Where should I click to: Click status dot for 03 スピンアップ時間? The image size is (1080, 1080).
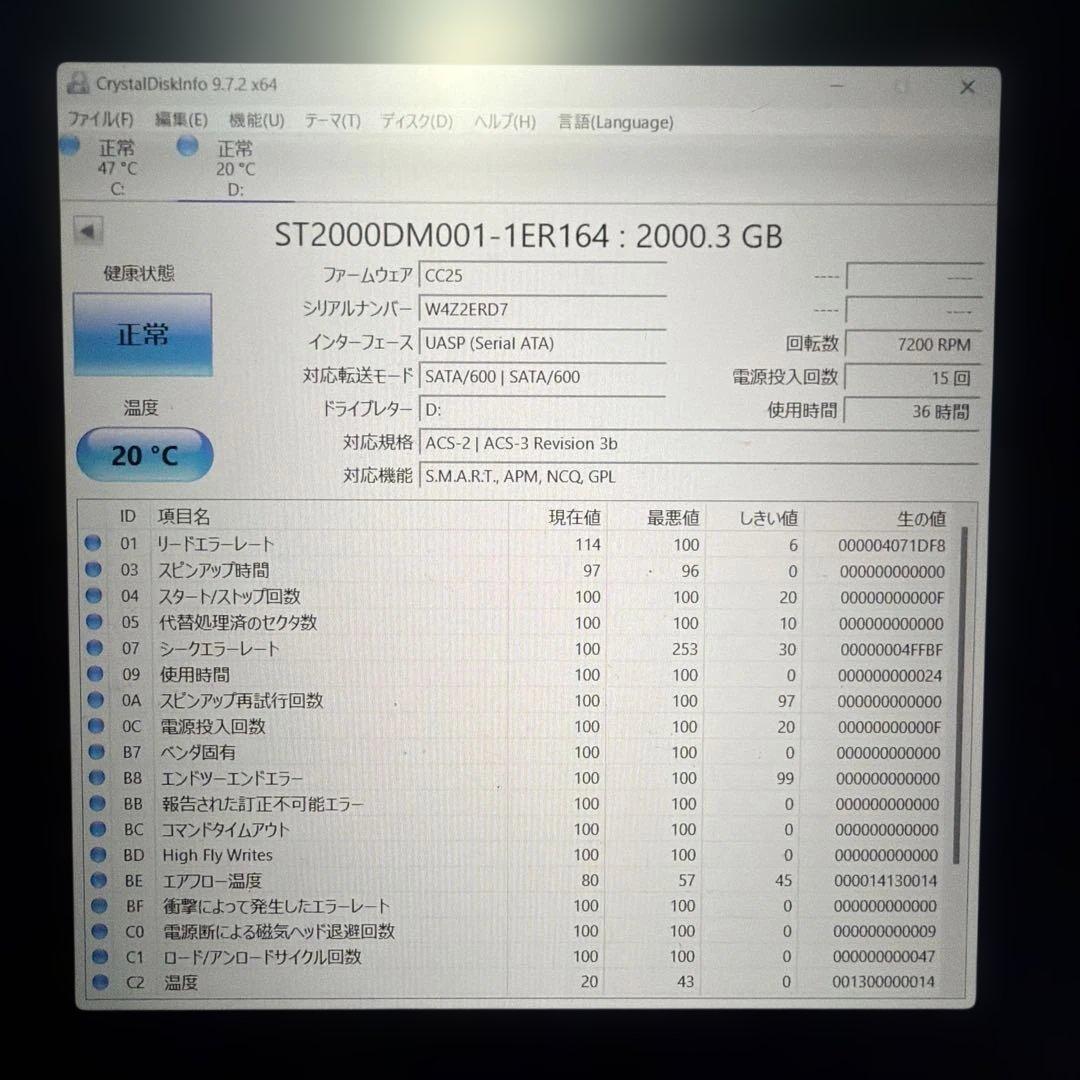click(x=93, y=570)
